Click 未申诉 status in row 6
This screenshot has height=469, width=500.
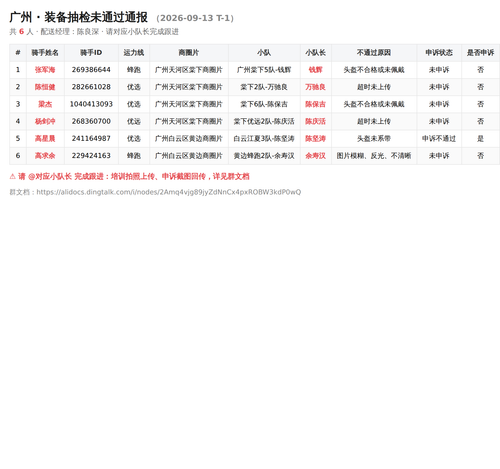click(439, 156)
